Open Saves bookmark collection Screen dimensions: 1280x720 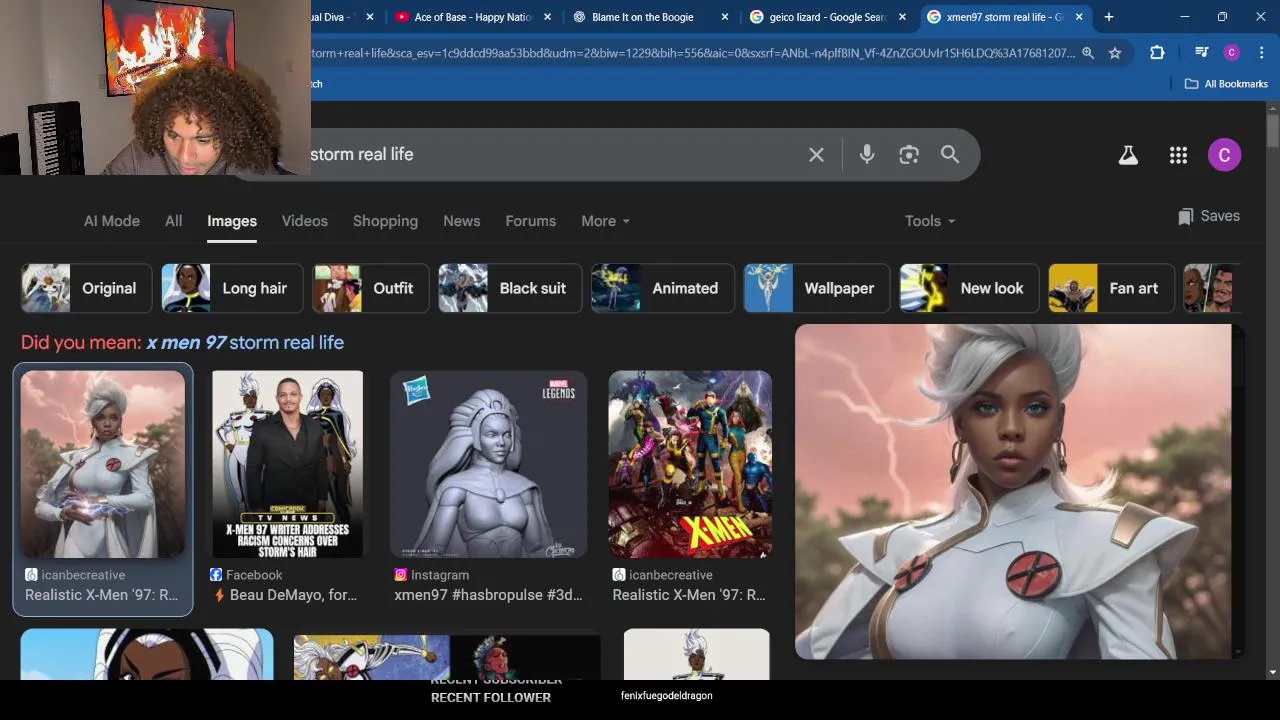[1208, 216]
